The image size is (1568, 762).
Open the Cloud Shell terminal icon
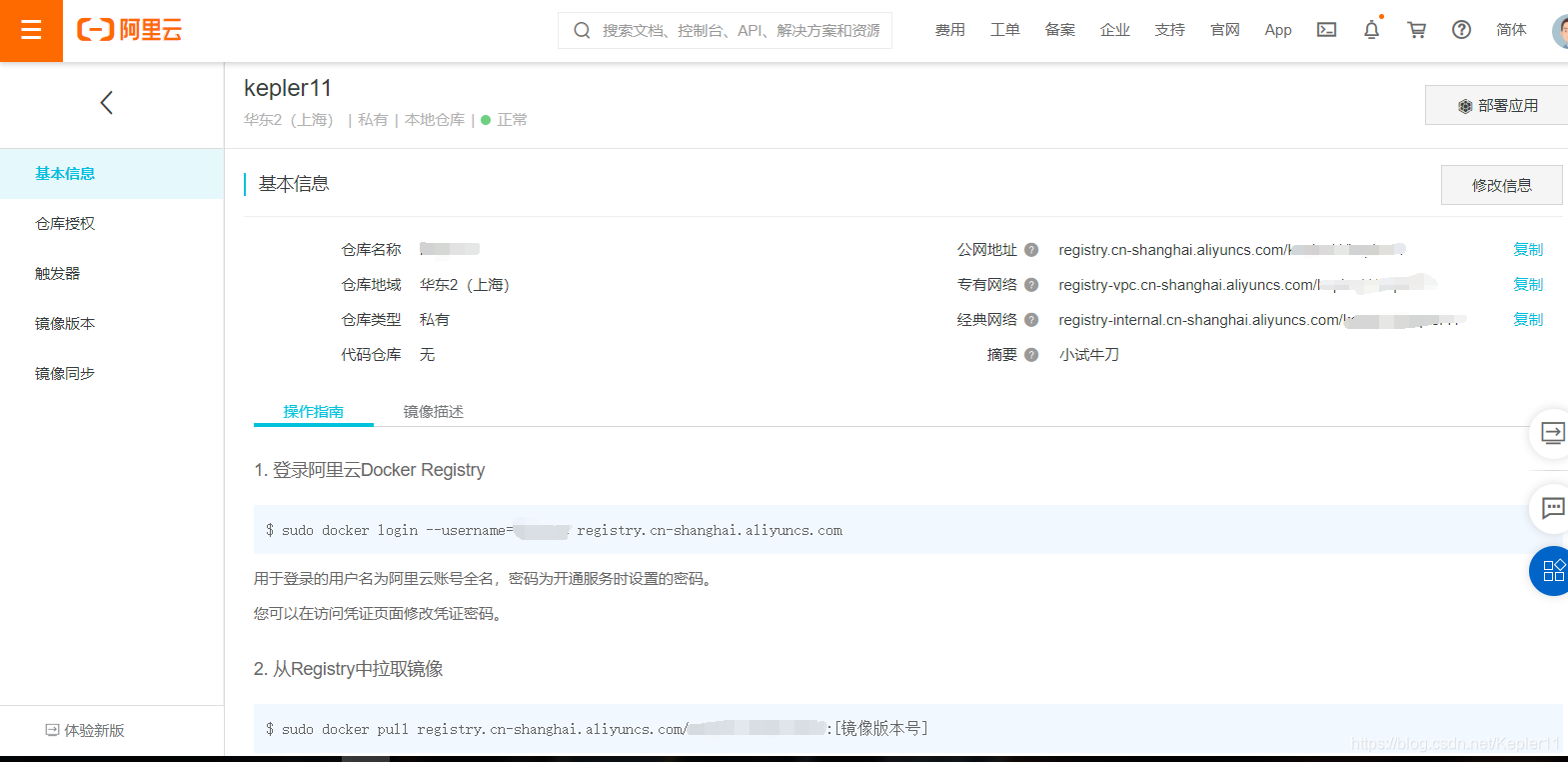[x=1326, y=30]
